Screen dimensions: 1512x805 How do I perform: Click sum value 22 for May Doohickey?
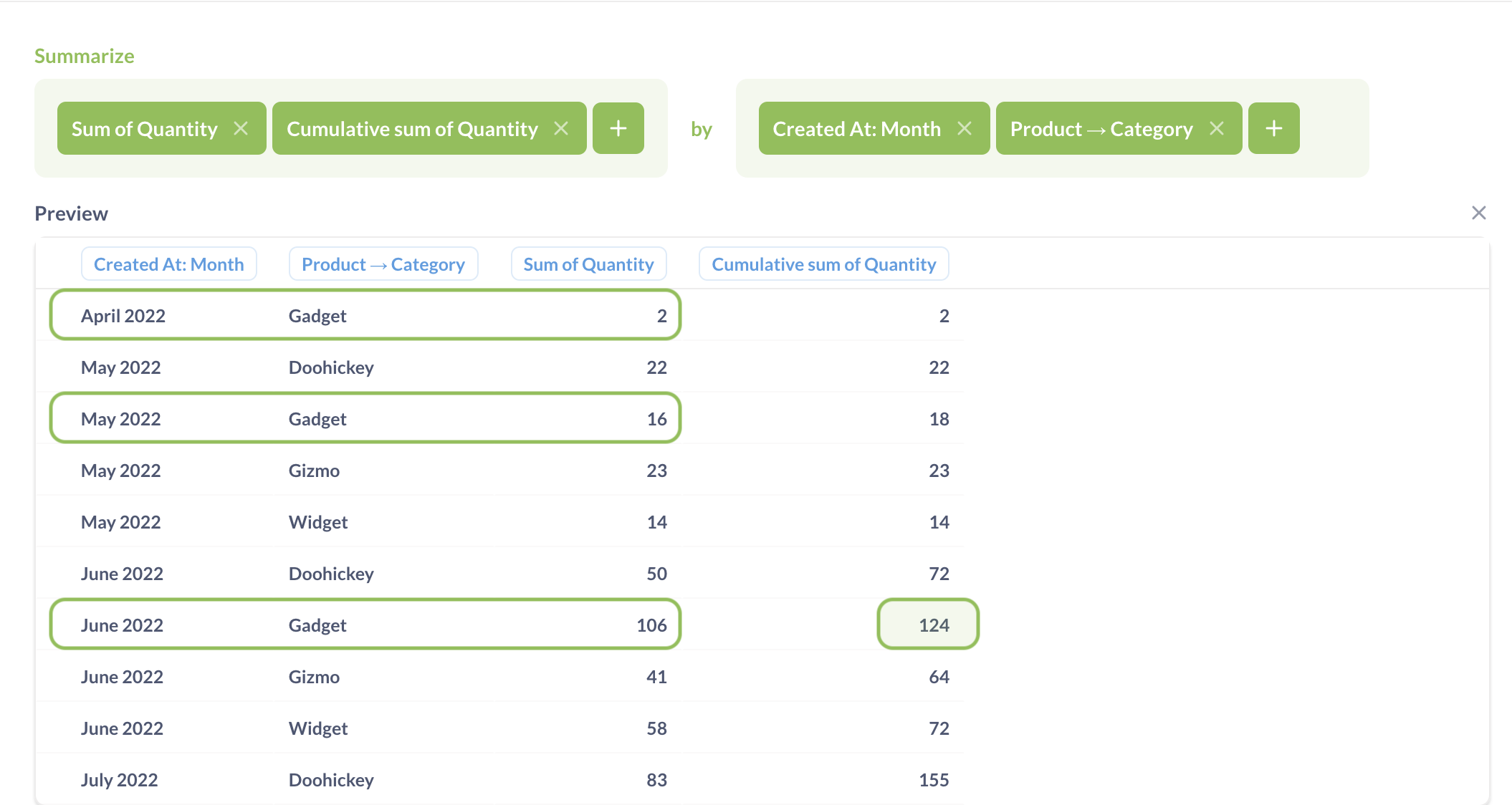pyautogui.click(x=656, y=367)
